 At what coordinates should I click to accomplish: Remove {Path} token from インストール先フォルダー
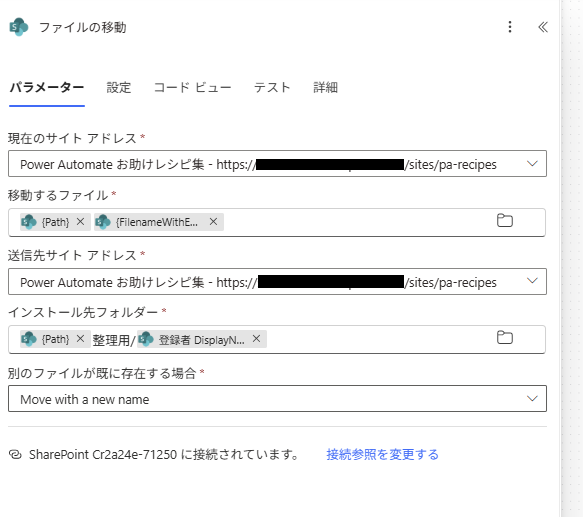tap(80, 339)
